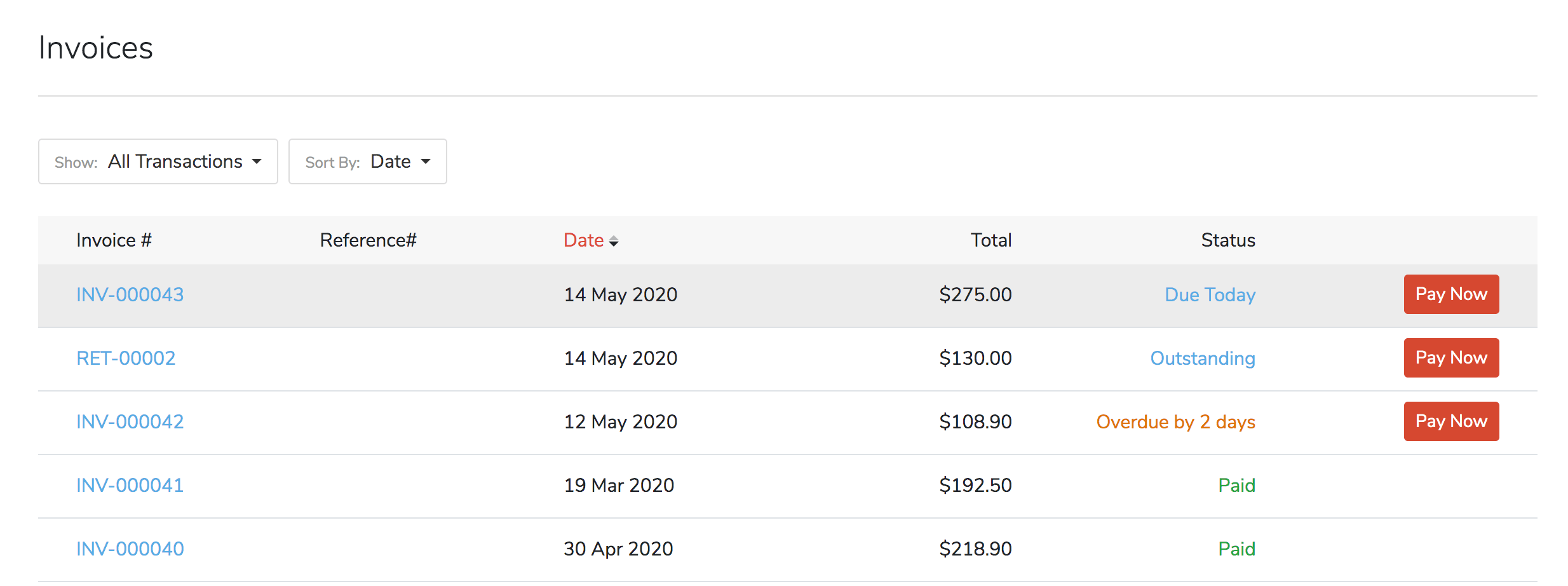Click the Due Today status label
1568x586 pixels.
coord(1209,294)
